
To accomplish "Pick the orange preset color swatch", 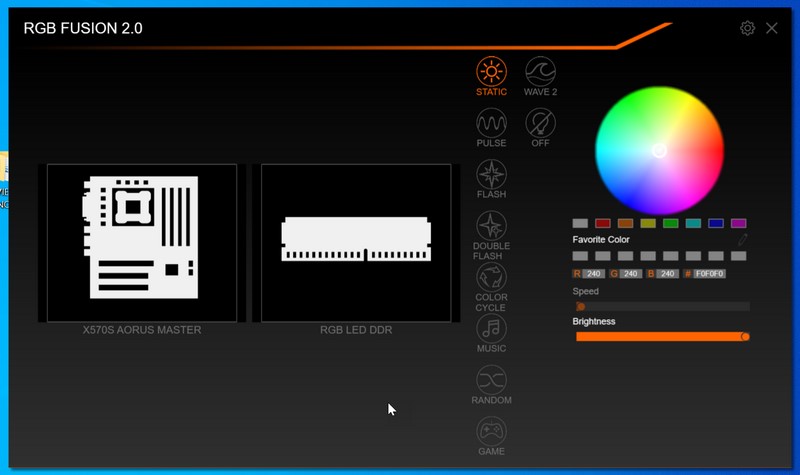I will pyautogui.click(x=626, y=223).
